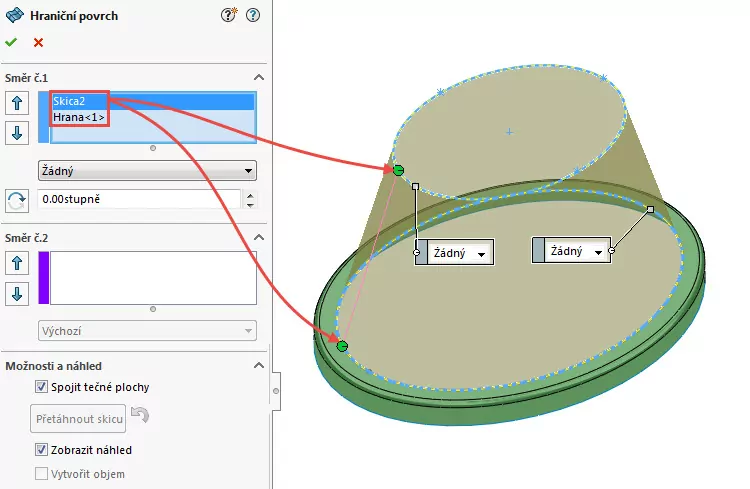This screenshot has height=489, width=750.
Task: Click the resize handle under the Směr č.1 list
Action: (153, 148)
